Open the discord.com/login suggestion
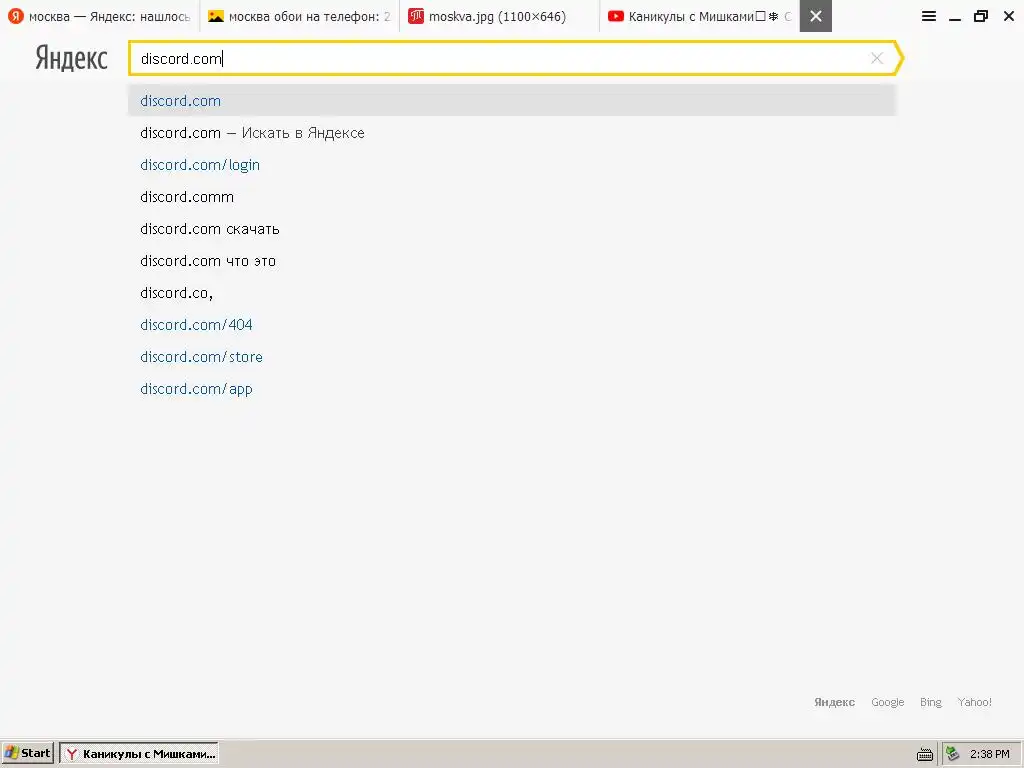The width and height of the screenshot is (1024, 768). (512, 165)
